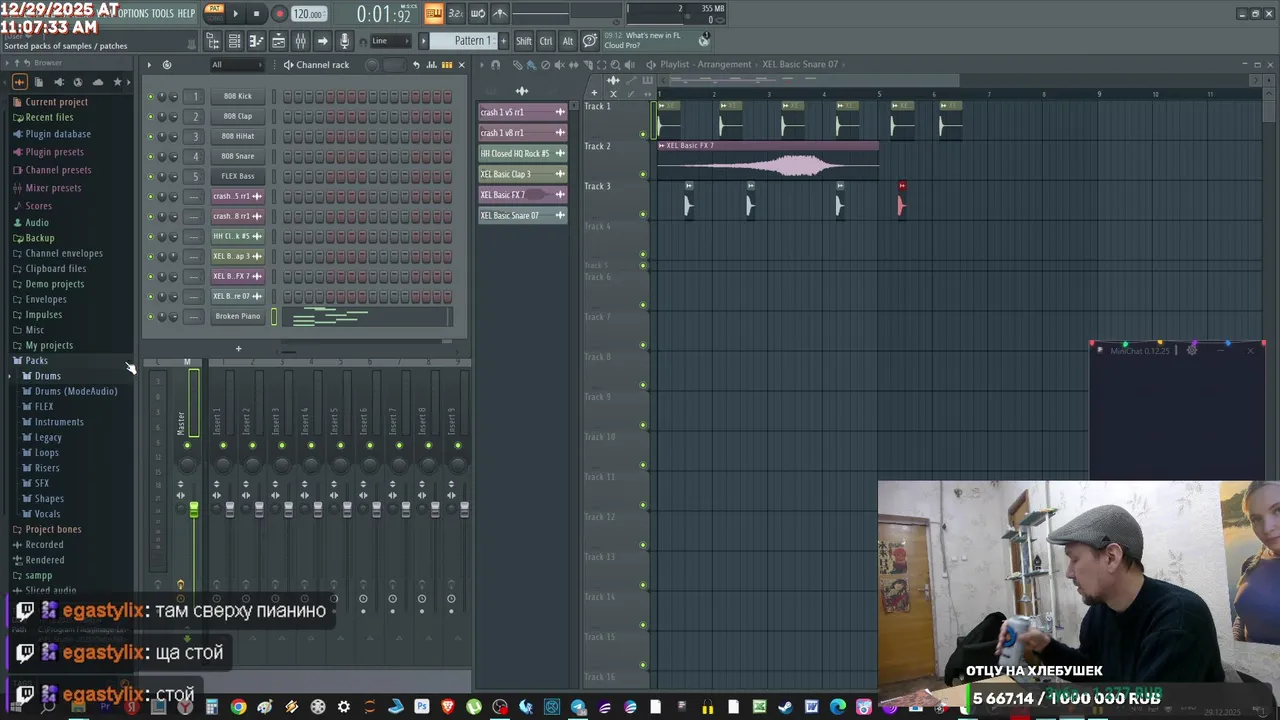Toggle mute LED on FLEX Bass channel
The height and width of the screenshot is (720, 1280).
click(151, 177)
